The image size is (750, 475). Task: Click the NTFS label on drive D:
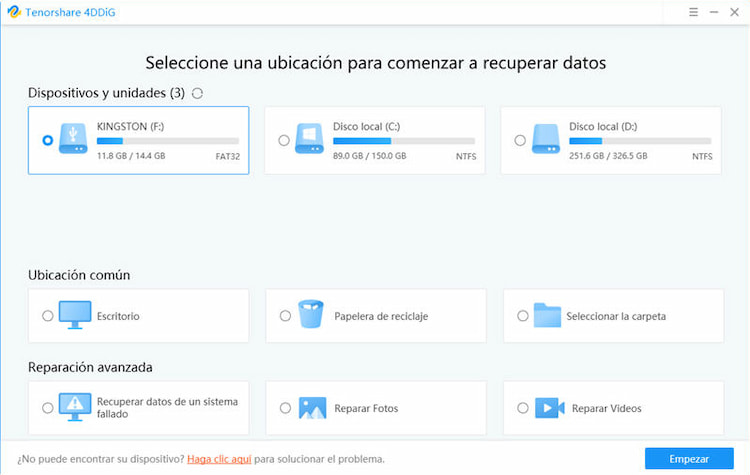[702, 156]
